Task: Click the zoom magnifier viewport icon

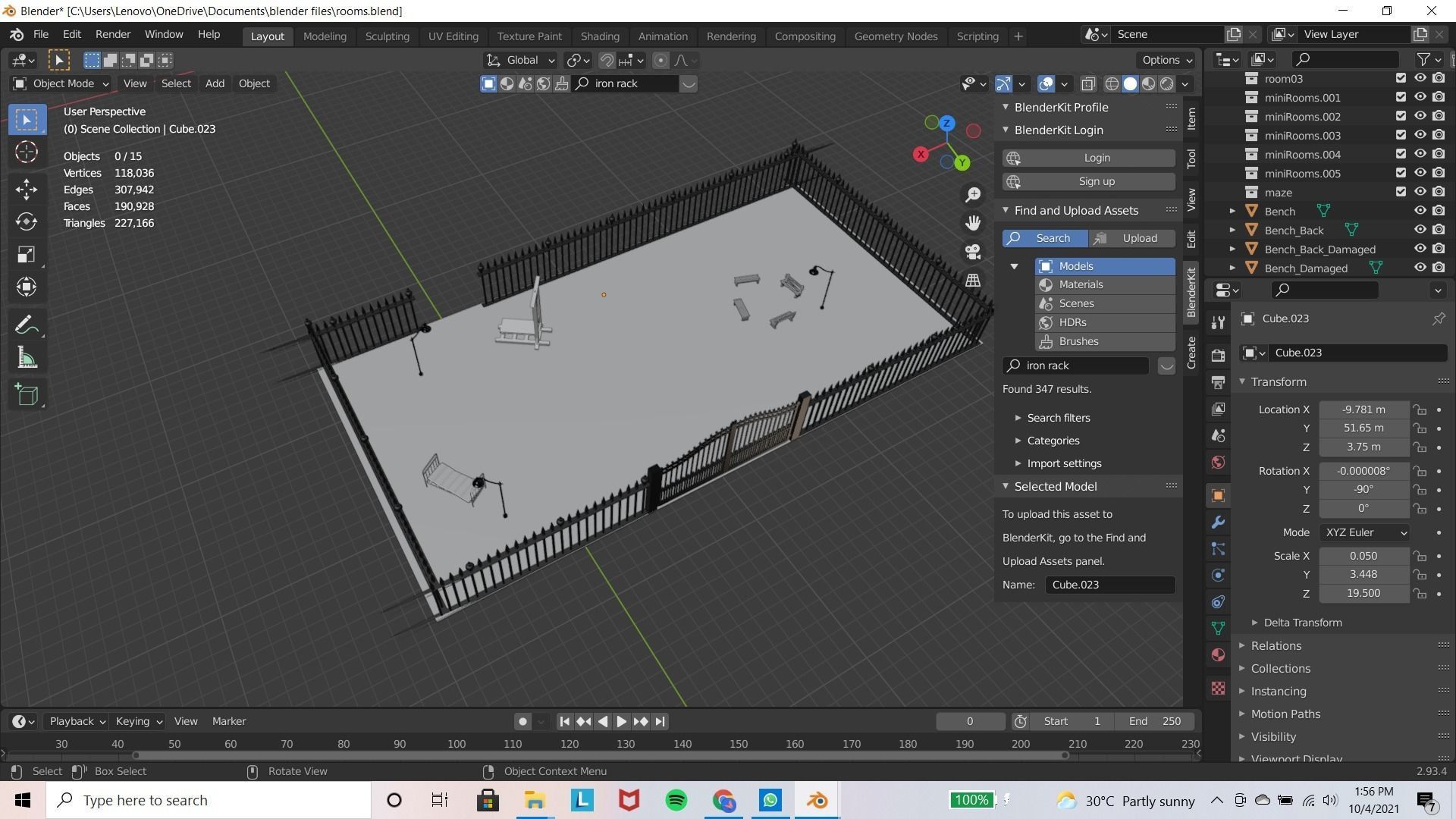Action: 973,195
